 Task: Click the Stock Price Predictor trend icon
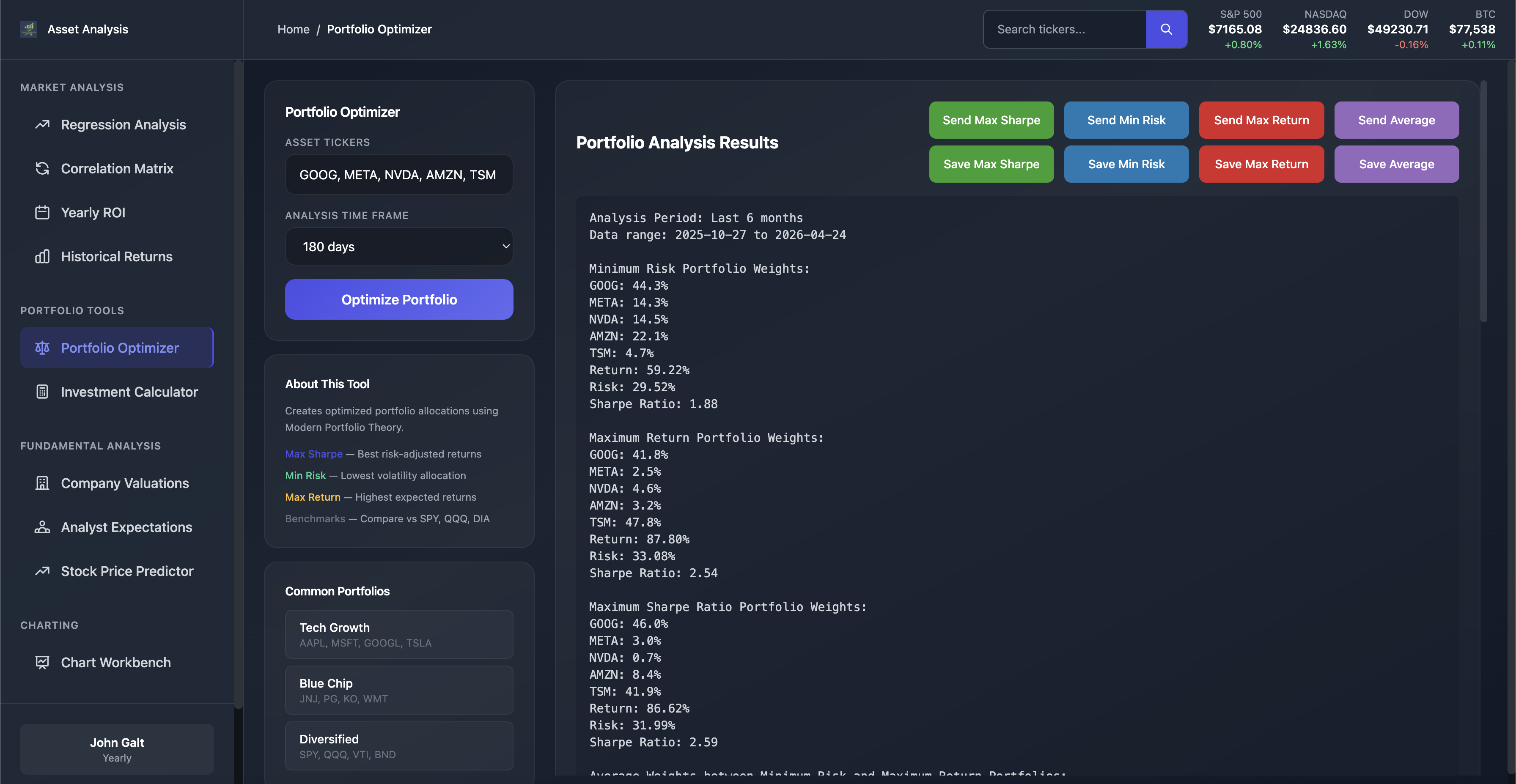pyautogui.click(x=42, y=571)
